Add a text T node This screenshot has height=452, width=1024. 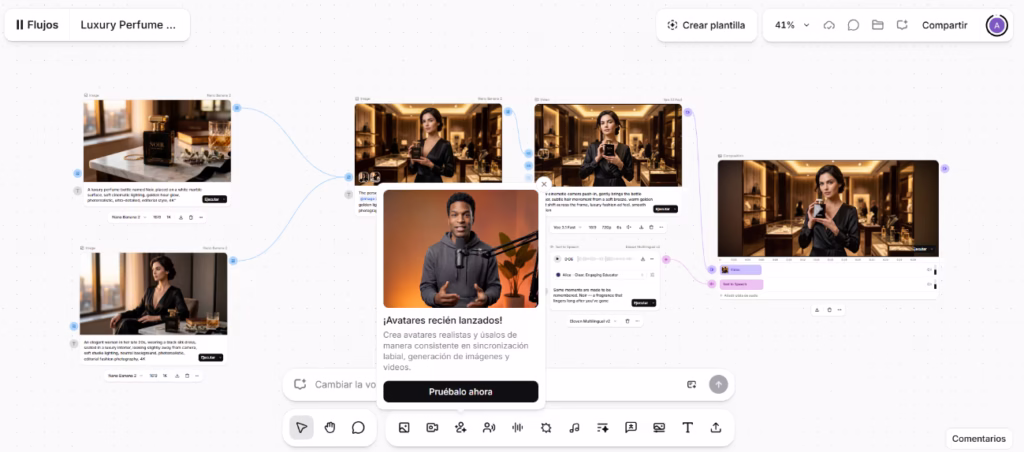tap(687, 428)
